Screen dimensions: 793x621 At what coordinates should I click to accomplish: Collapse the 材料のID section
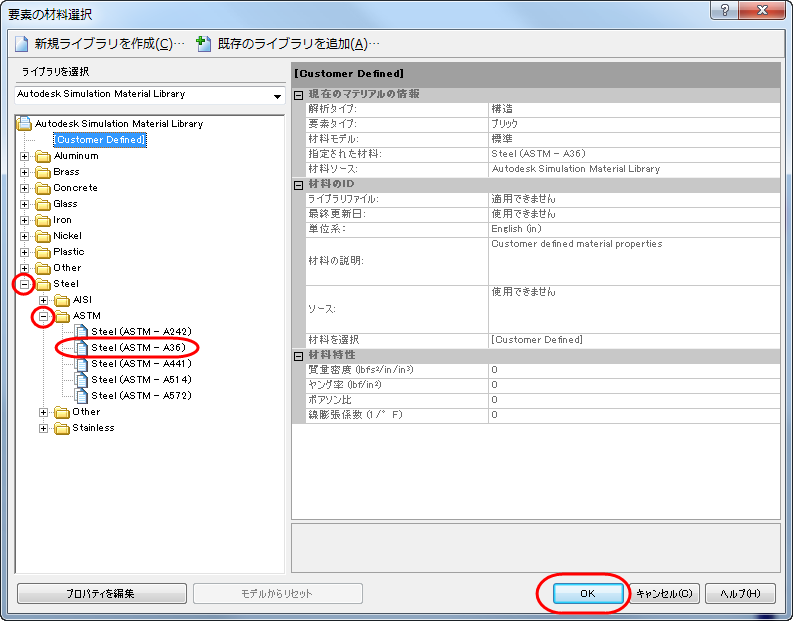(299, 185)
